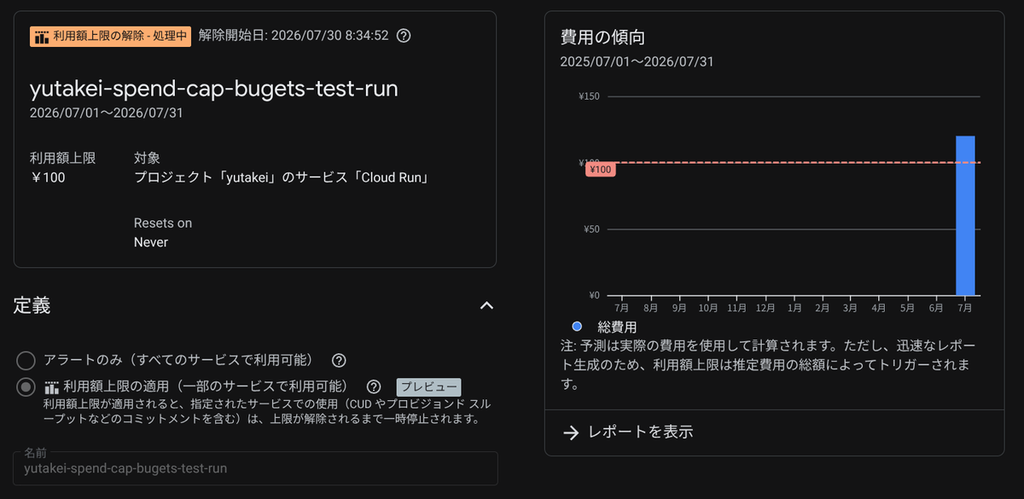Click the 10月 axis label
This screenshot has height=499, width=1024.
[708, 307]
